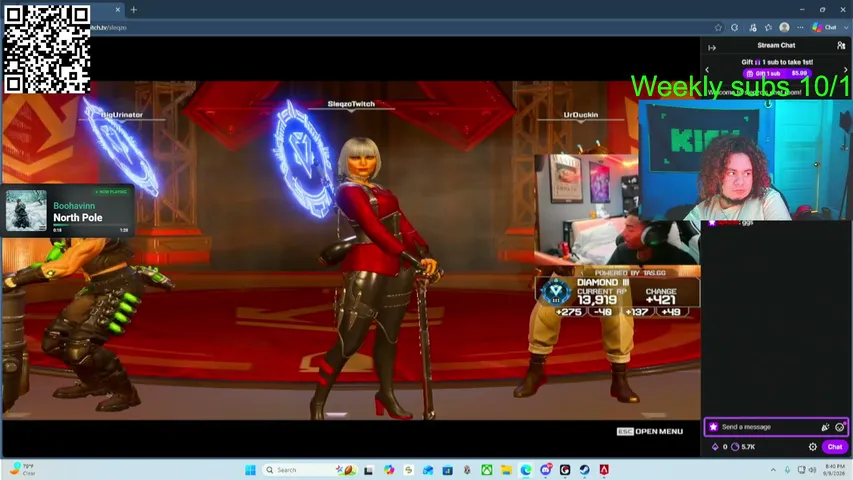The image size is (853, 480).
Task: Open Xbox app on taskbar
Action: coord(486,470)
